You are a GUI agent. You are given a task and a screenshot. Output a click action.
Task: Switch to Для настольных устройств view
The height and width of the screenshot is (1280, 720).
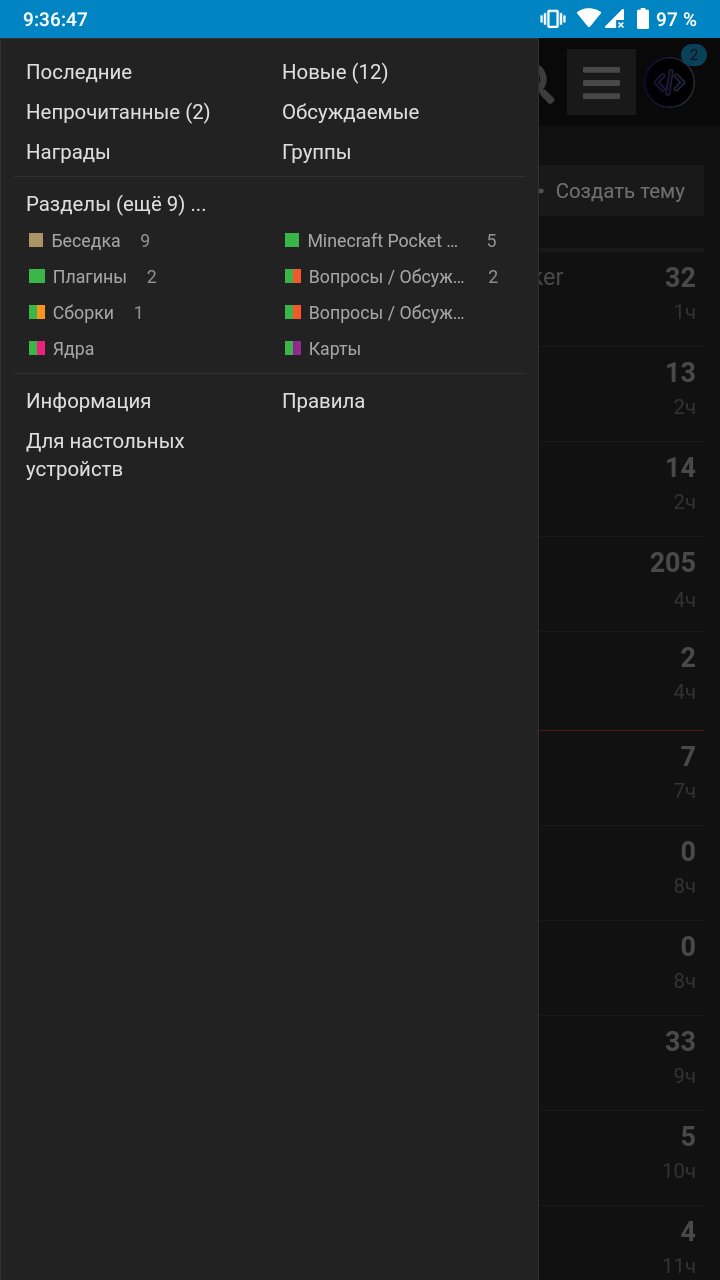click(x=105, y=455)
